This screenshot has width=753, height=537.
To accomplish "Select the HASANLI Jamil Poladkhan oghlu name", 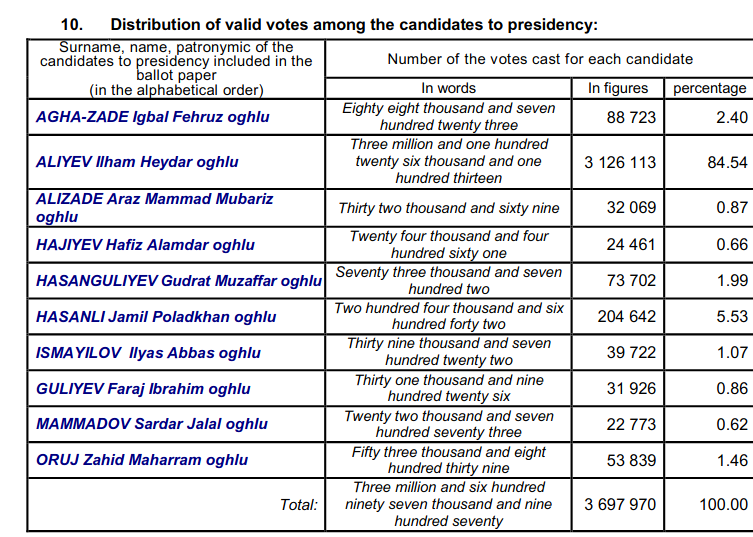I will 156,317.
